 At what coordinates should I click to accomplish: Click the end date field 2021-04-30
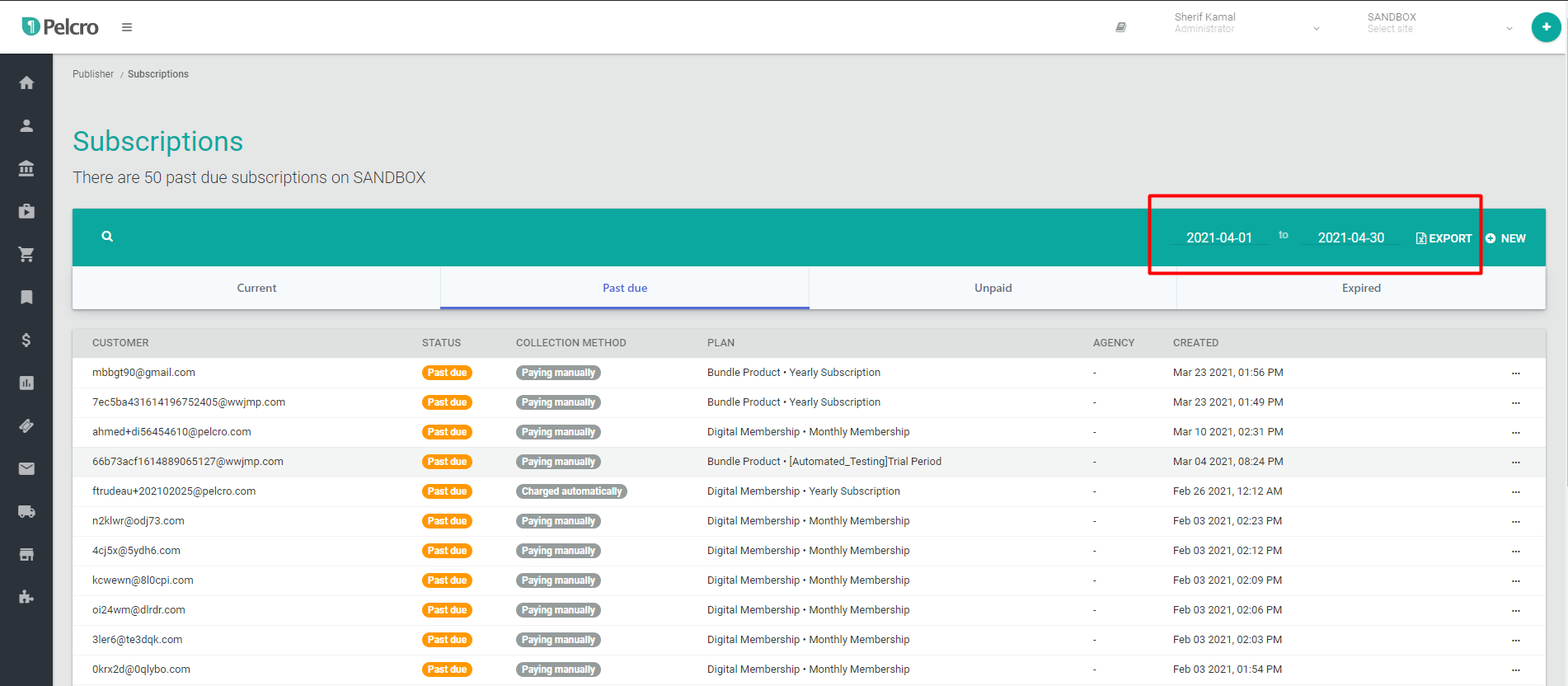[x=1351, y=237]
